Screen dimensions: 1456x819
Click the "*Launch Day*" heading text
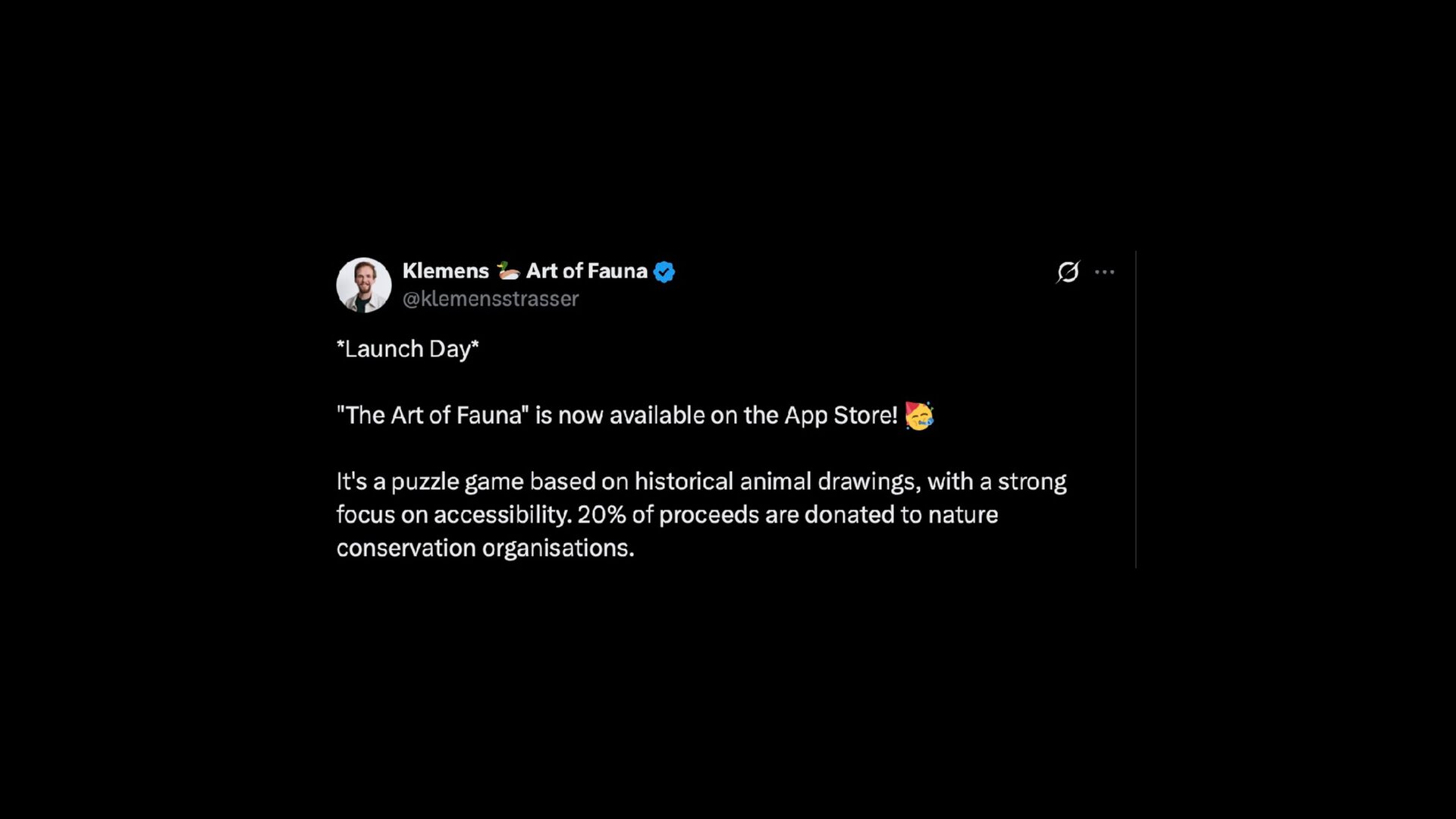(407, 349)
